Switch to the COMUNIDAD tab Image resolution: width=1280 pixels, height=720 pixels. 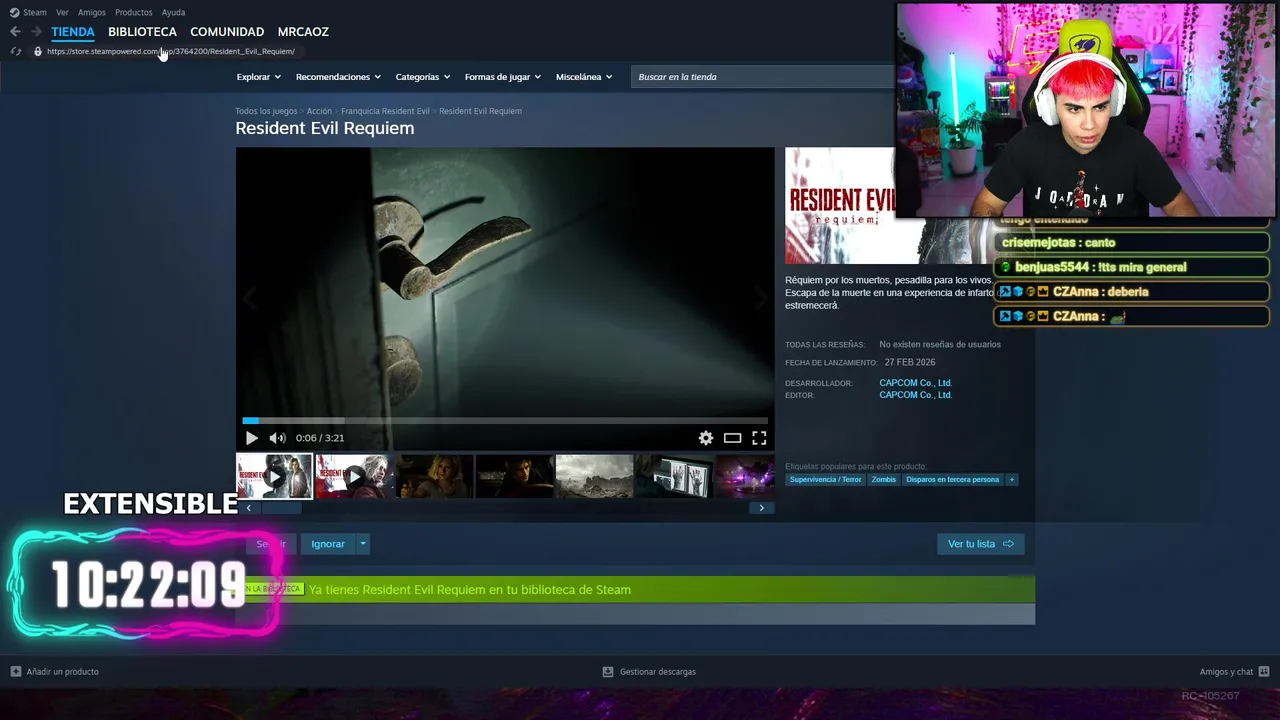[x=227, y=32]
